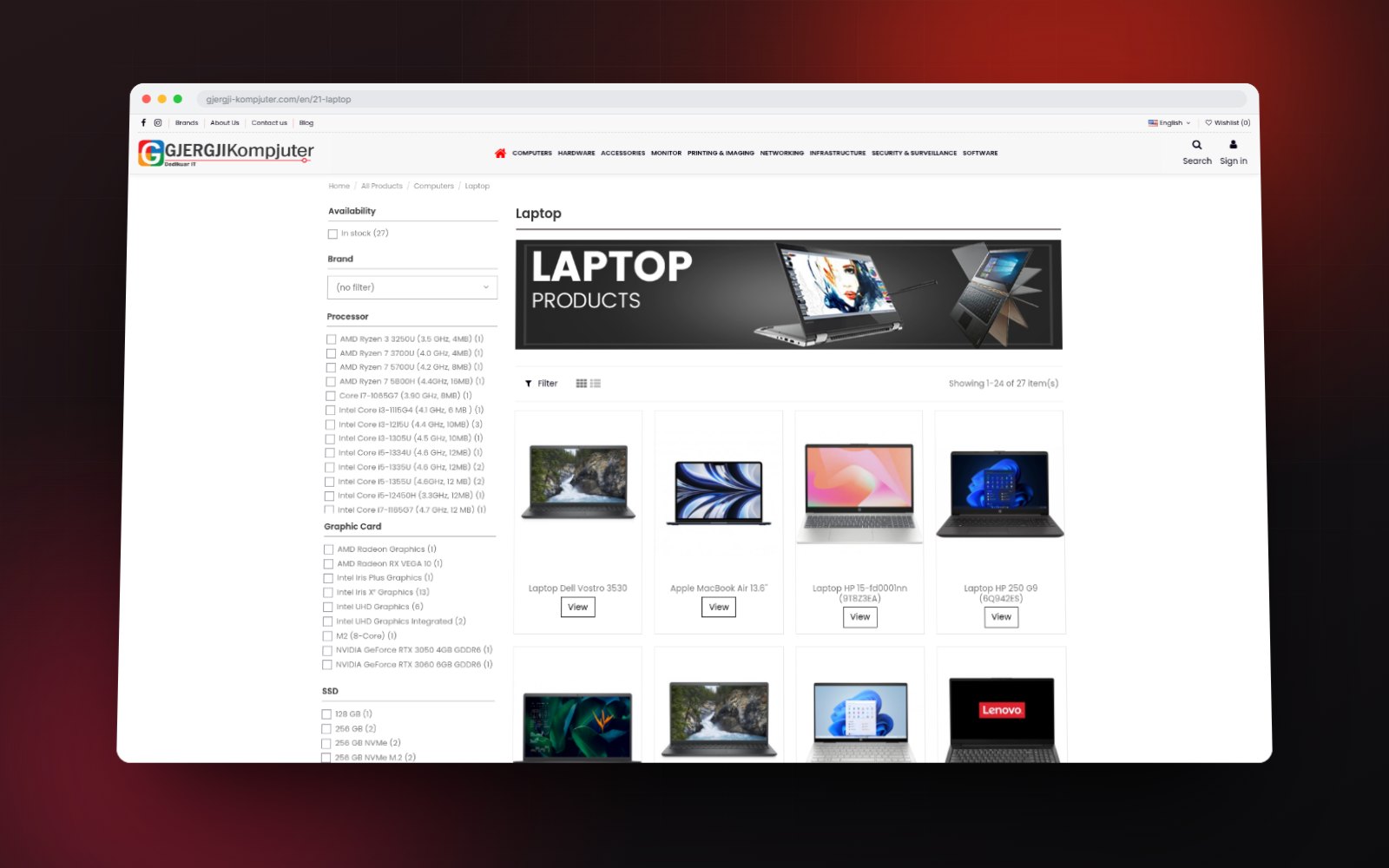
Task: Click the GJERGJI Kompjuter logo
Action: [226, 153]
